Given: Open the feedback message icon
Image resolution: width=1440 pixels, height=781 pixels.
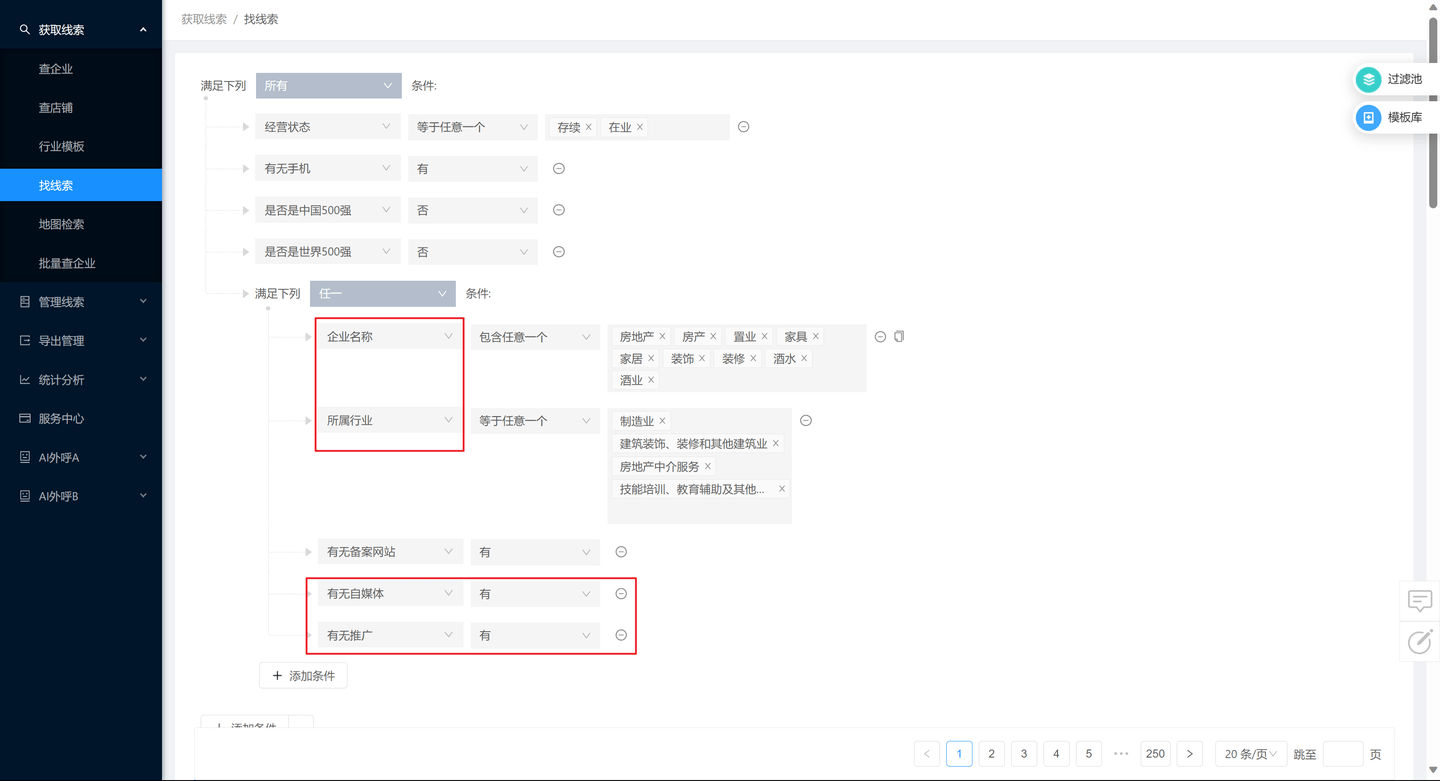Looking at the screenshot, I should (x=1420, y=601).
